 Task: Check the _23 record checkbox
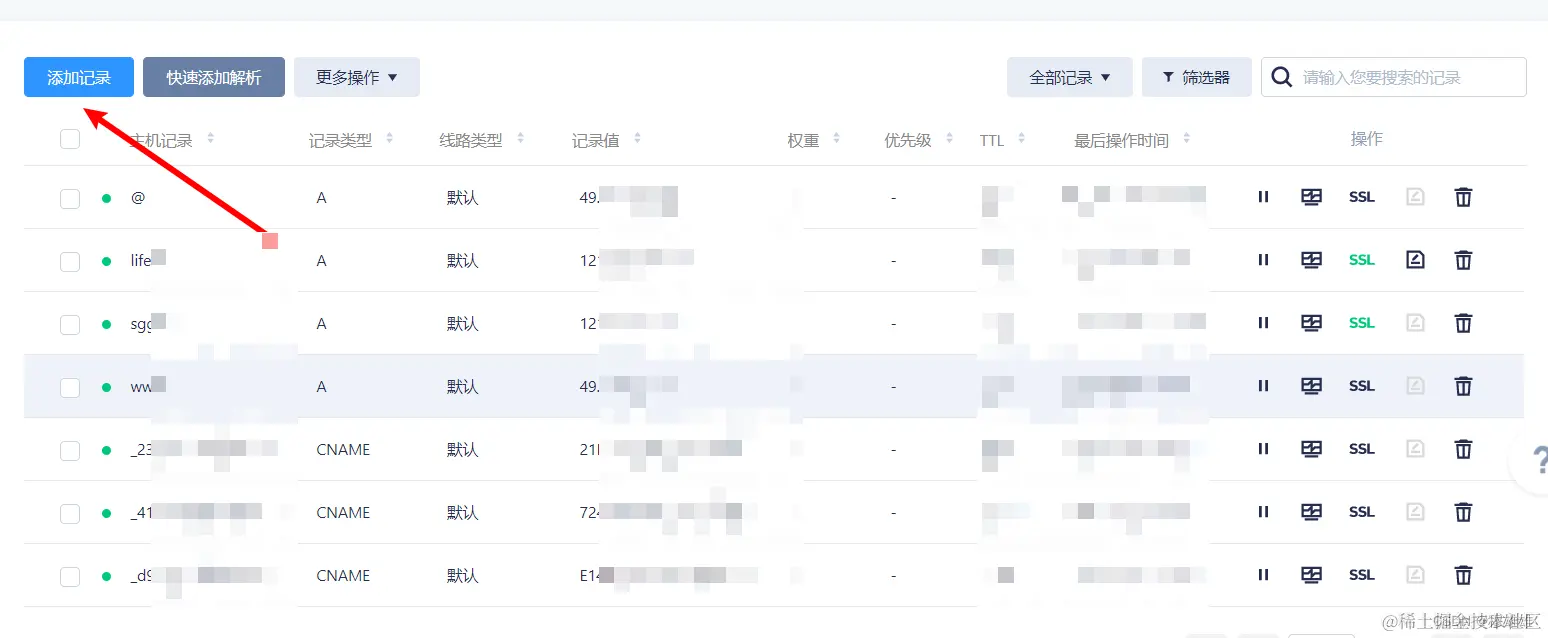tap(70, 450)
